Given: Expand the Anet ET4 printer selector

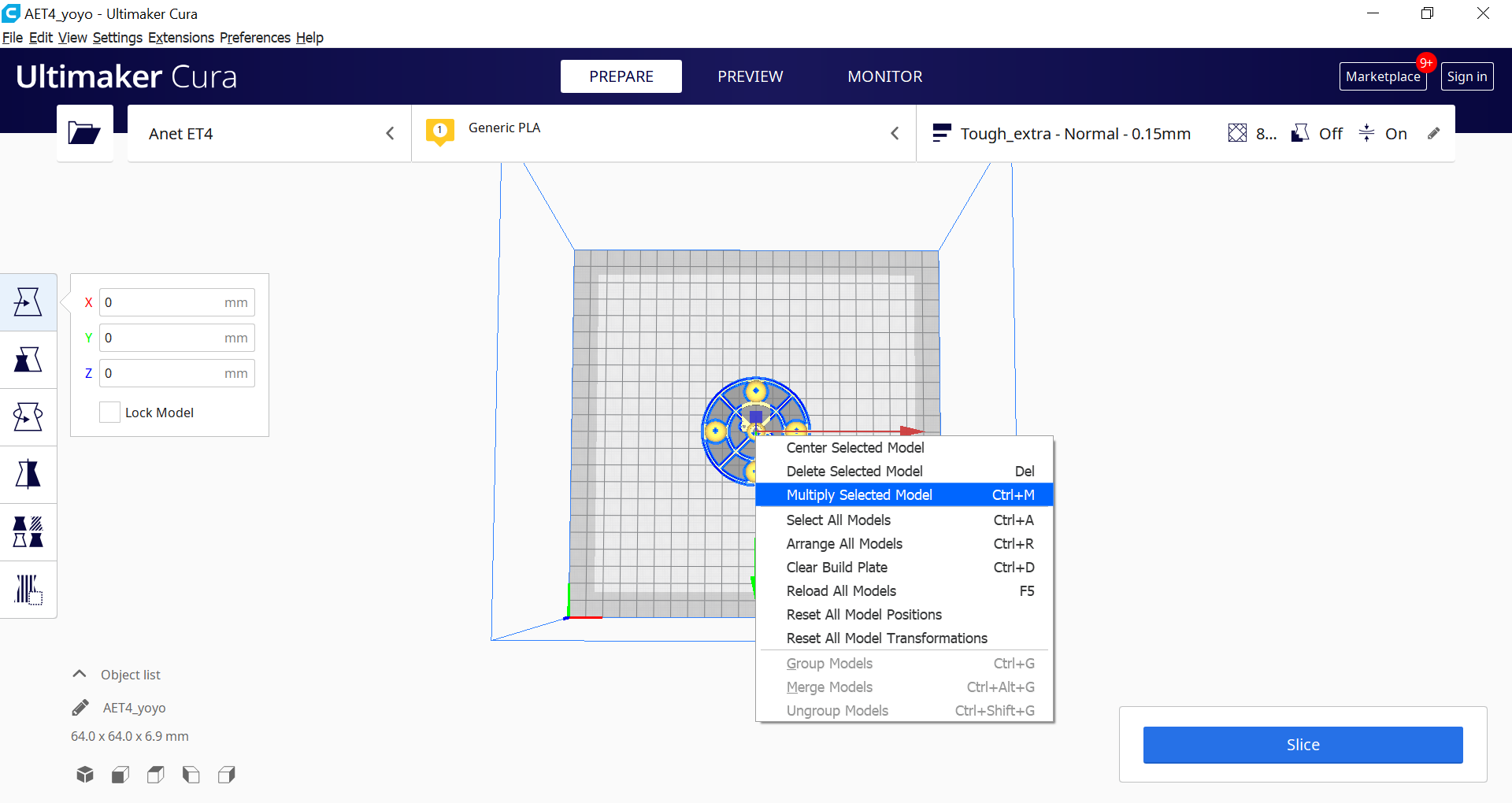Looking at the screenshot, I should 269,134.
